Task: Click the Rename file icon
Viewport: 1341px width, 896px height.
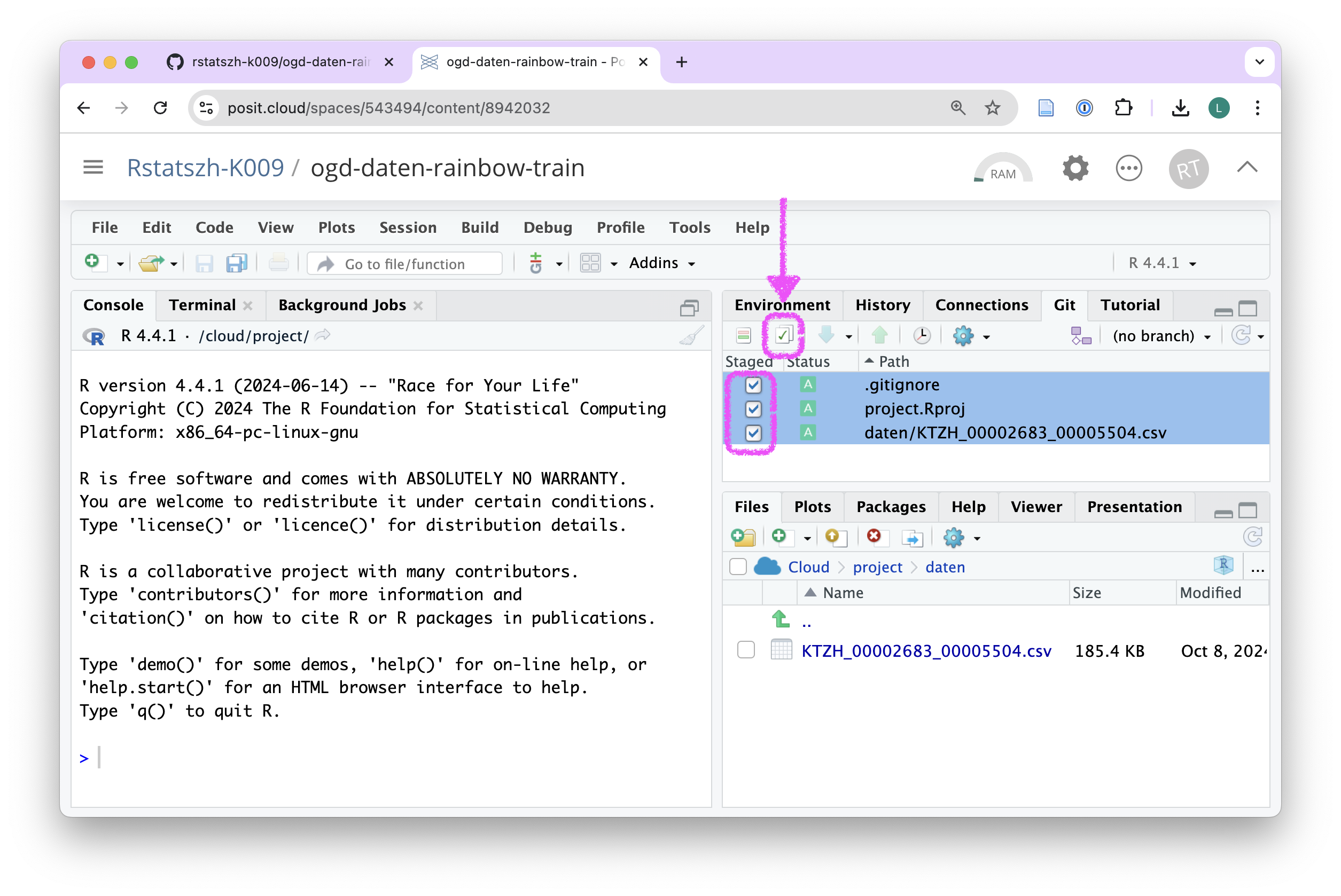Action: click(x=912, y=537)
